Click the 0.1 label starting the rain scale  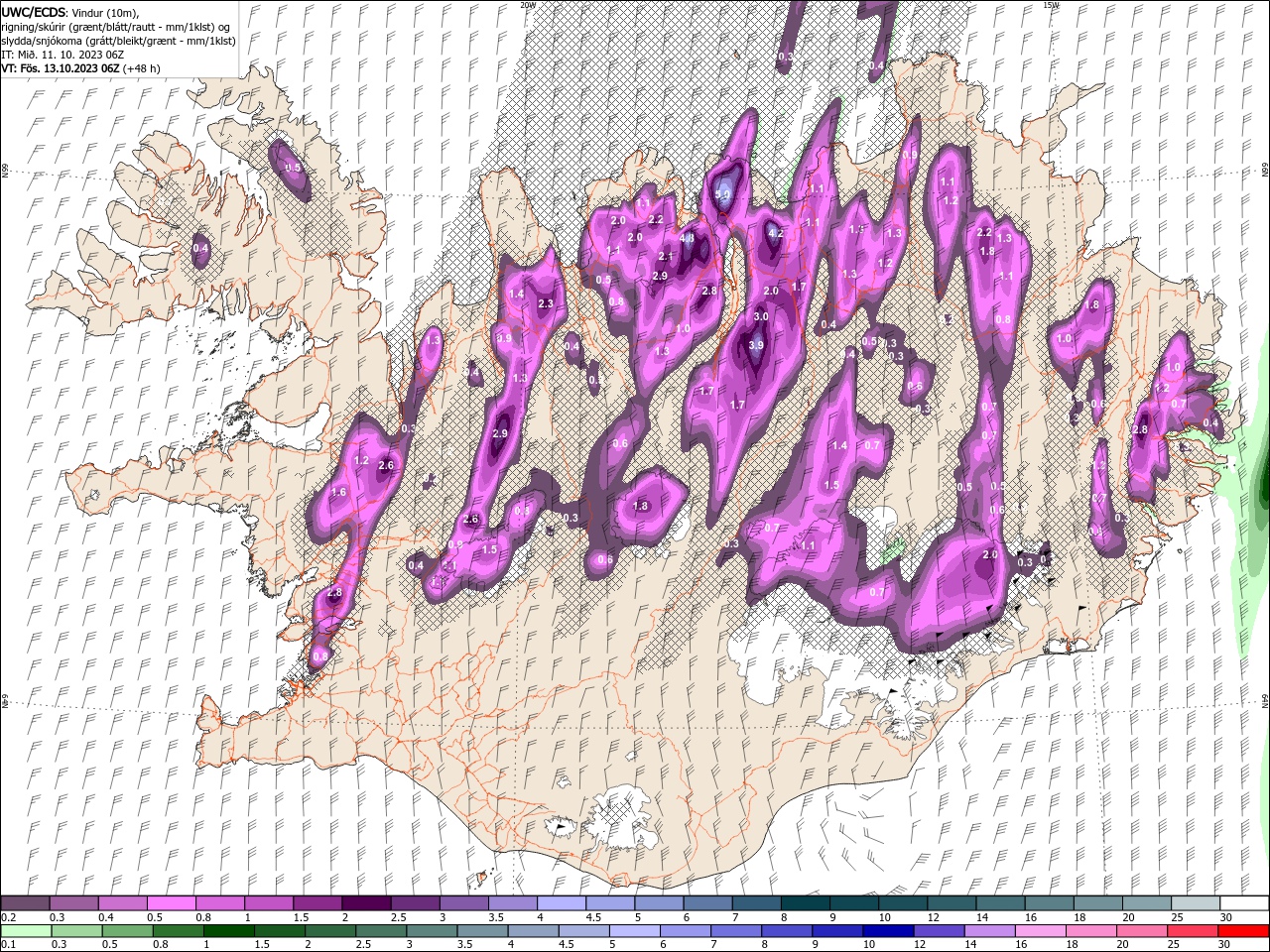pos(7,945)
